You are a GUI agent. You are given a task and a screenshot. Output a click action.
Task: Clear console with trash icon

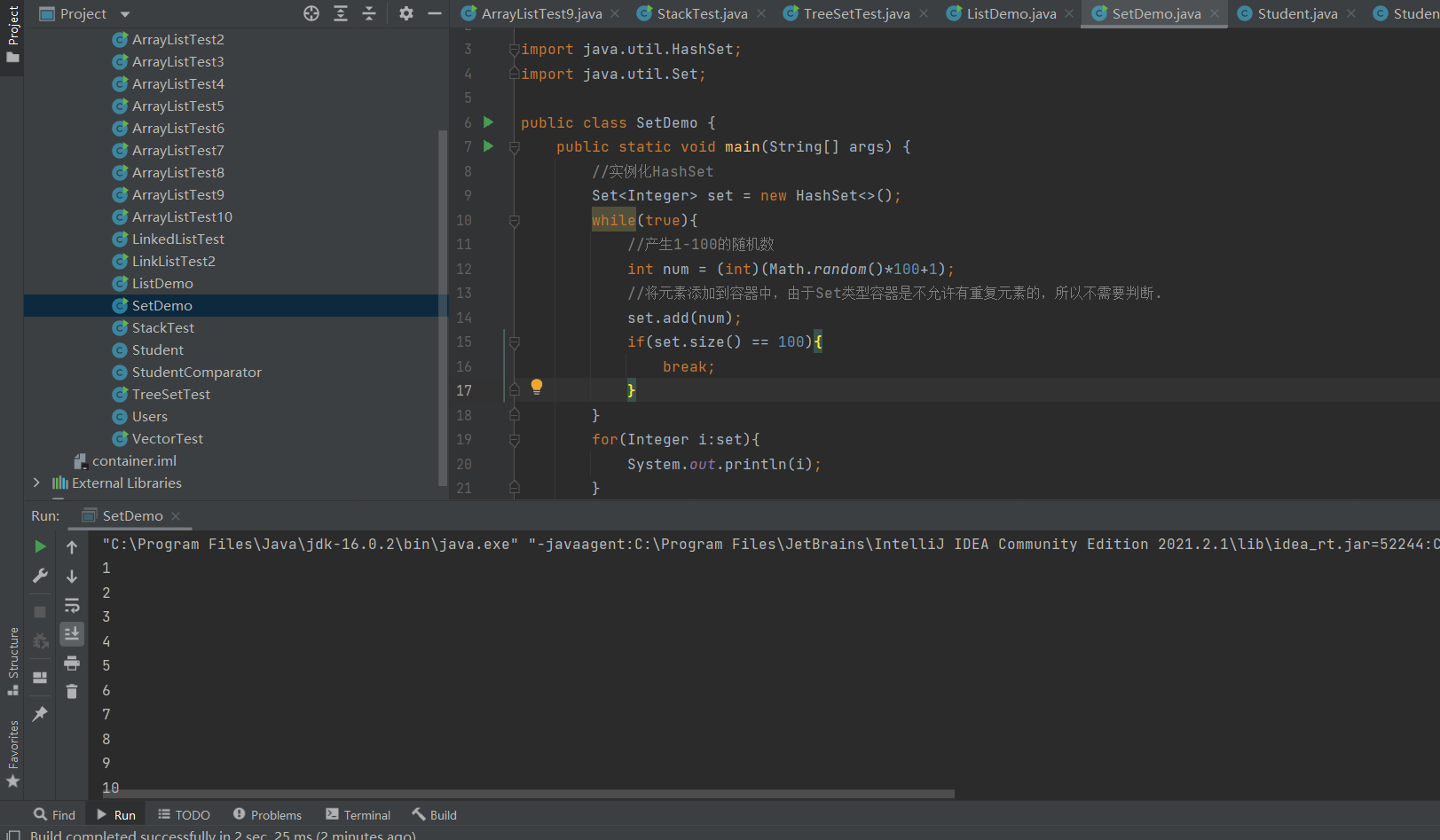click(x=72, y=691)
